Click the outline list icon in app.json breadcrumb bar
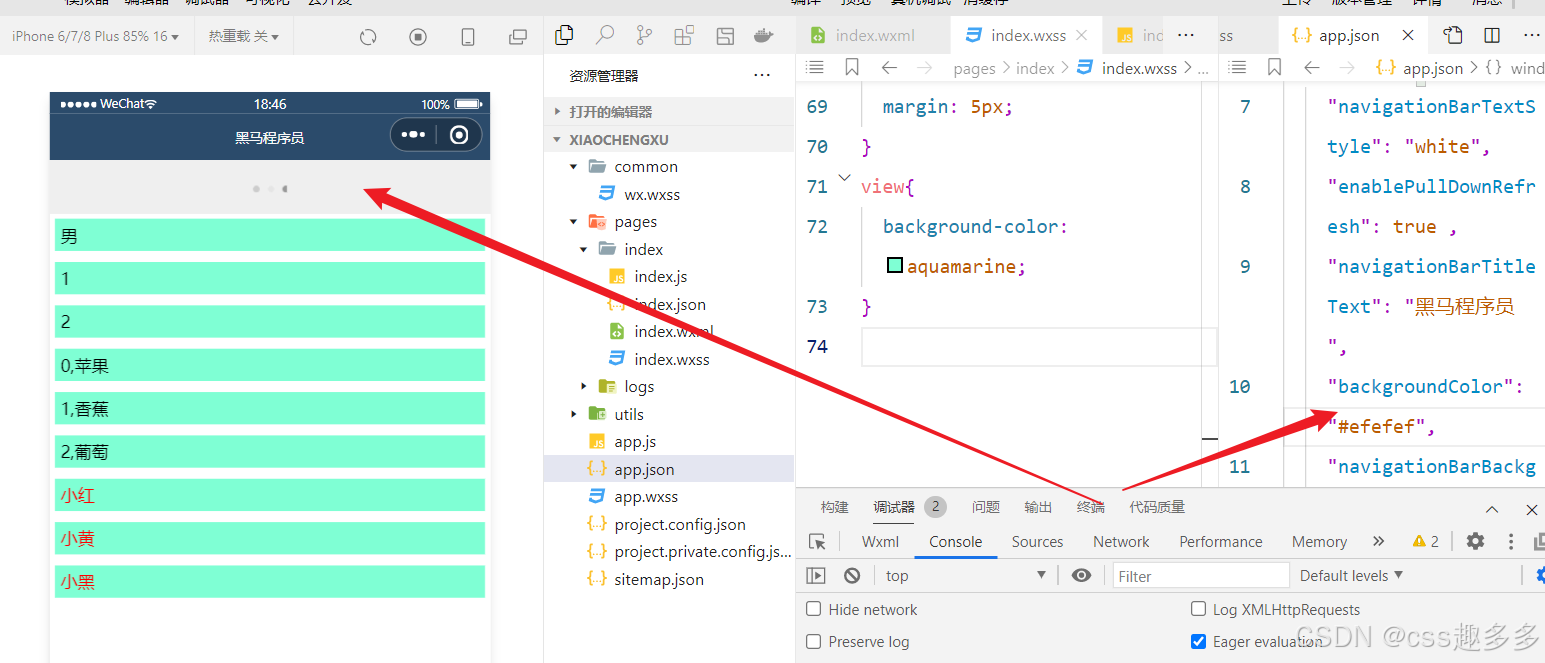Viewport: 1545px width, 663px height. [x=1237, y=68]
